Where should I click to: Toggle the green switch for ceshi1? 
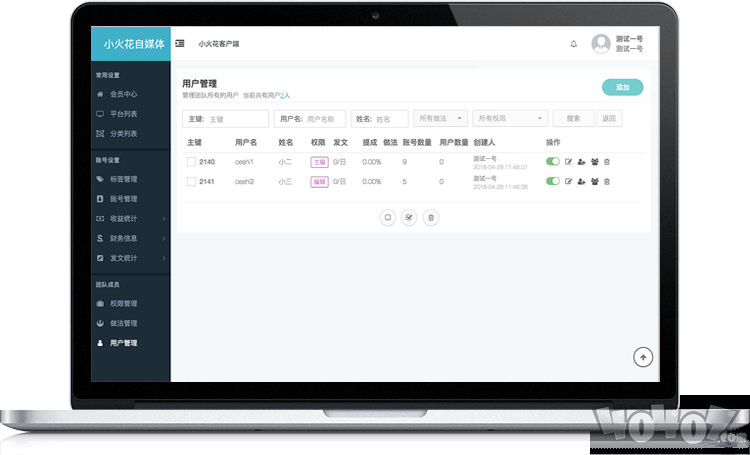click(552, 162)
